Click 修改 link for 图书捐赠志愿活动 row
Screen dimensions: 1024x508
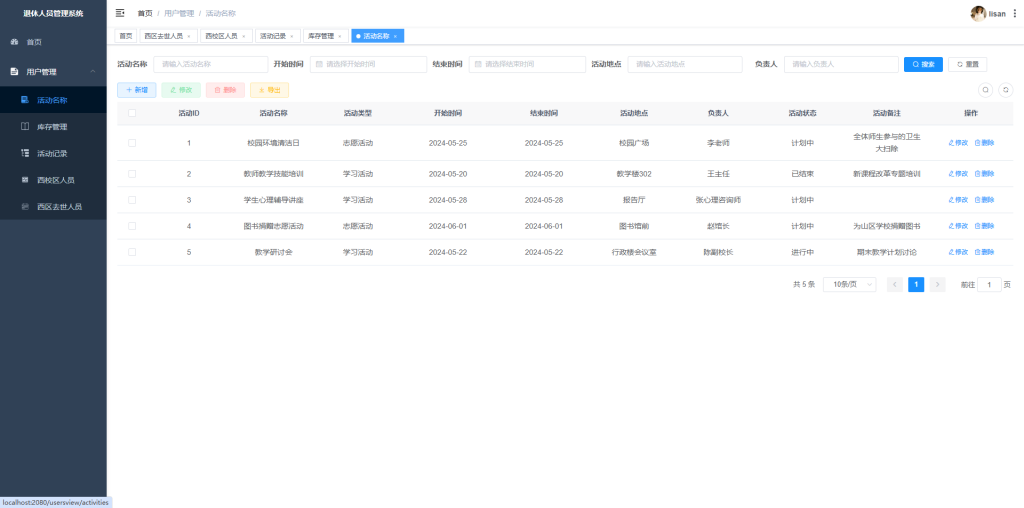(x=958, y=226)
